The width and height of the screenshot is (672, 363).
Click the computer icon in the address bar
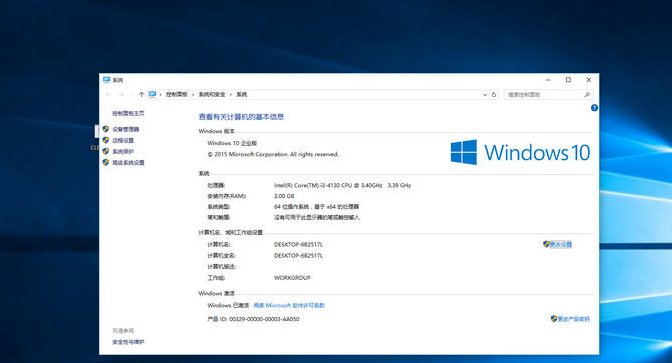pyautogui.click(x=152, y=94)
